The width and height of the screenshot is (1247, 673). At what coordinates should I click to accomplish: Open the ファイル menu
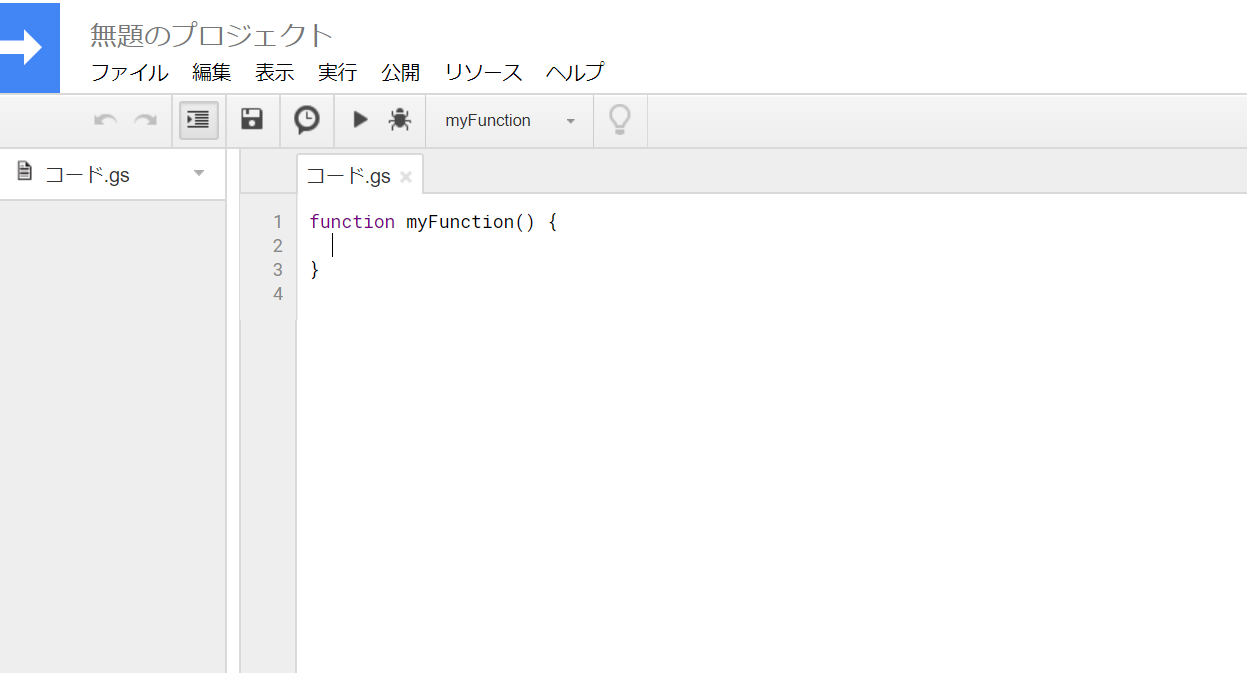130,72
